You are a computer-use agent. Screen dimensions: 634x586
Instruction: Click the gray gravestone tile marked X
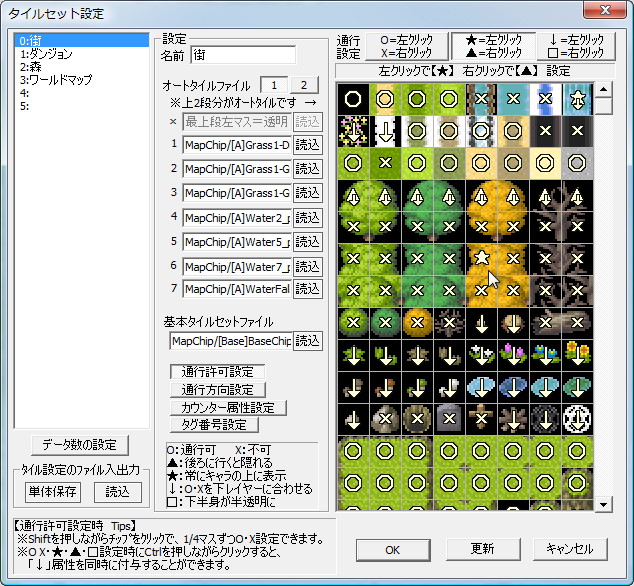[449, 419]
